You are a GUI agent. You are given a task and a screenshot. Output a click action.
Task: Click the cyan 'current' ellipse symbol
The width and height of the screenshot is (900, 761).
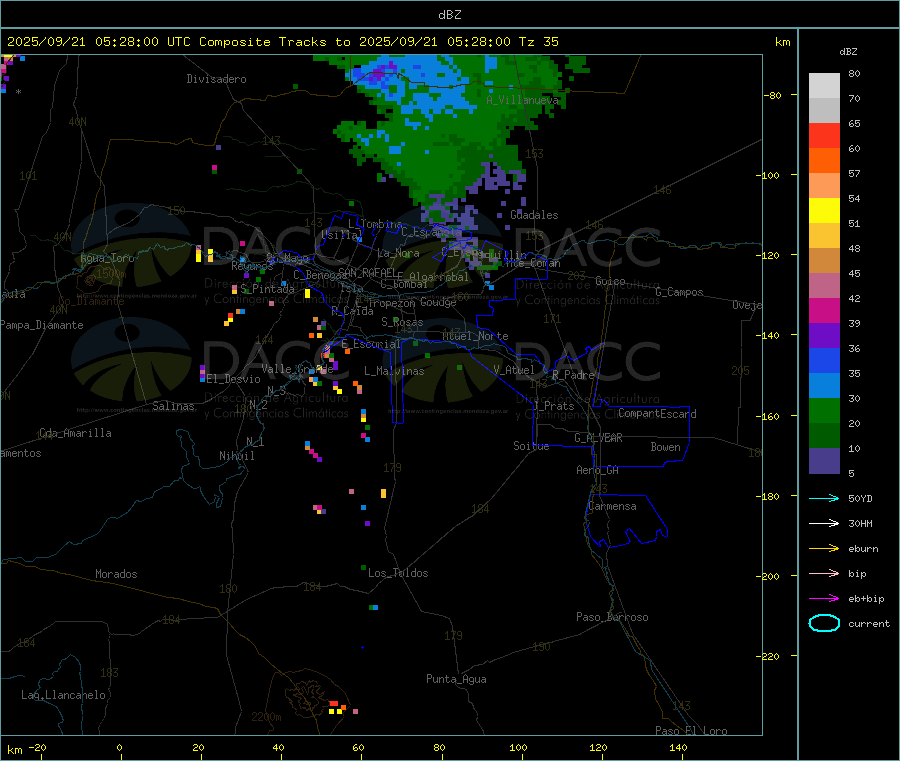coord(824,623)
